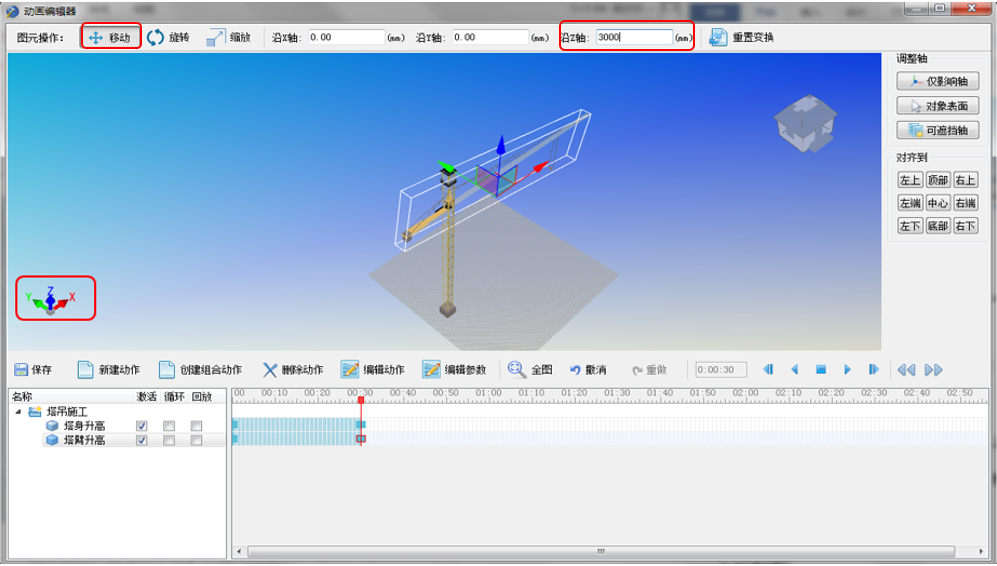Screen dimensions: 997x566
Task: Click the 沿X轴 value field
Action: 347,38
